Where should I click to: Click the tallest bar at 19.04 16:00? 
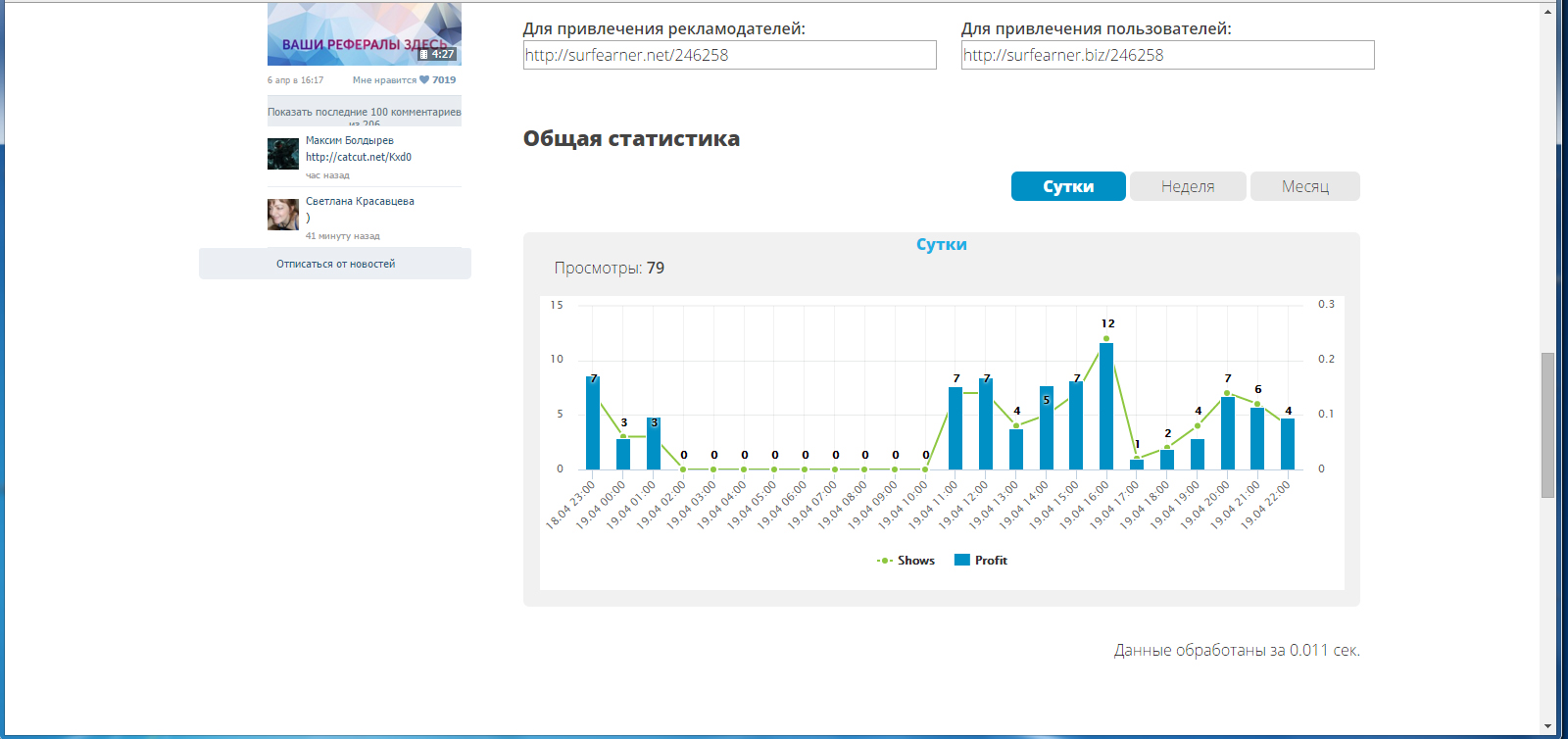click(1106, 407)
